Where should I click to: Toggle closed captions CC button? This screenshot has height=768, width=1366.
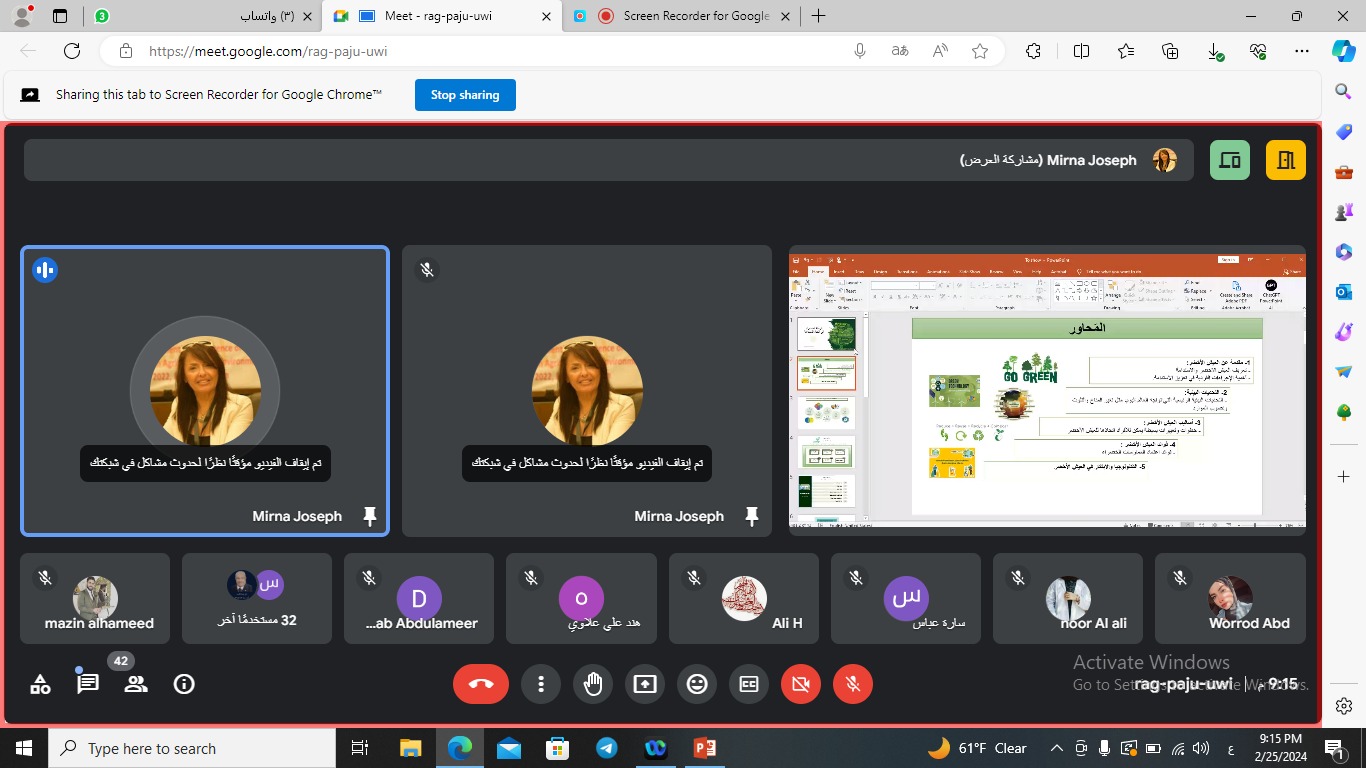tap(749, 684)
